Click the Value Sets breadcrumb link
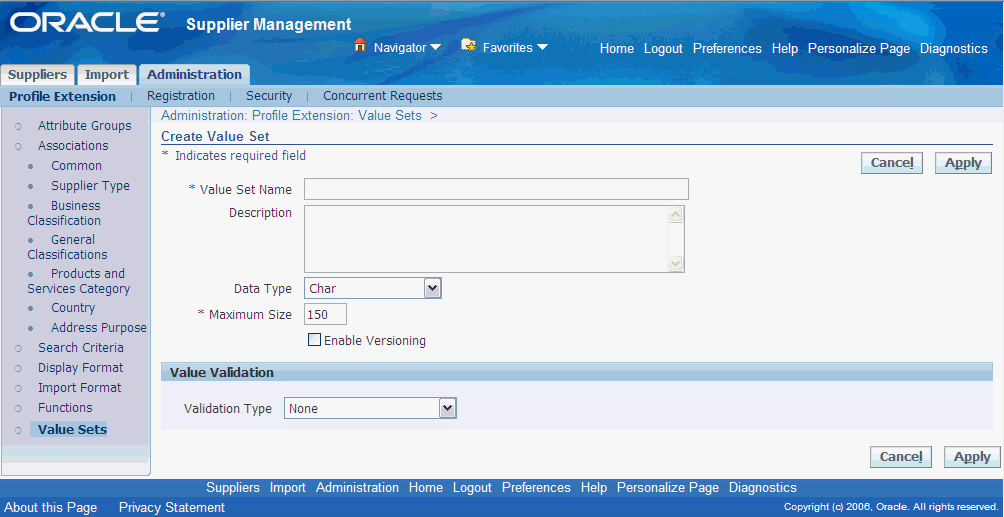This screenshot has height=517, width=1004. click(389, 116)
